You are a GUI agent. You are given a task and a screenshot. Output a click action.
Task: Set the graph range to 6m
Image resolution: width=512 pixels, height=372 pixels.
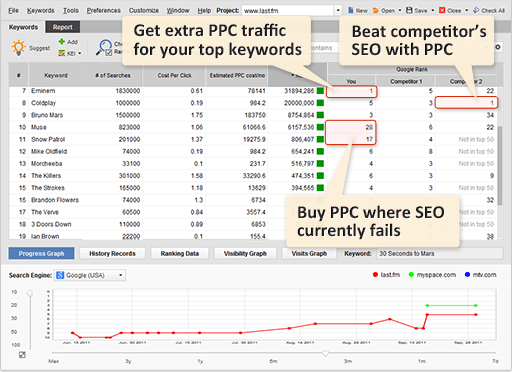(x=273, y=361)
